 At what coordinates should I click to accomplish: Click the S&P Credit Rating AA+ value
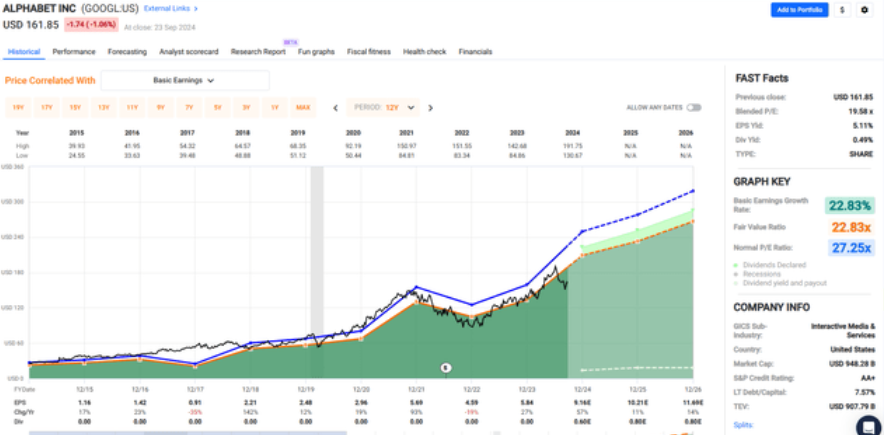(x=867, y=378)
